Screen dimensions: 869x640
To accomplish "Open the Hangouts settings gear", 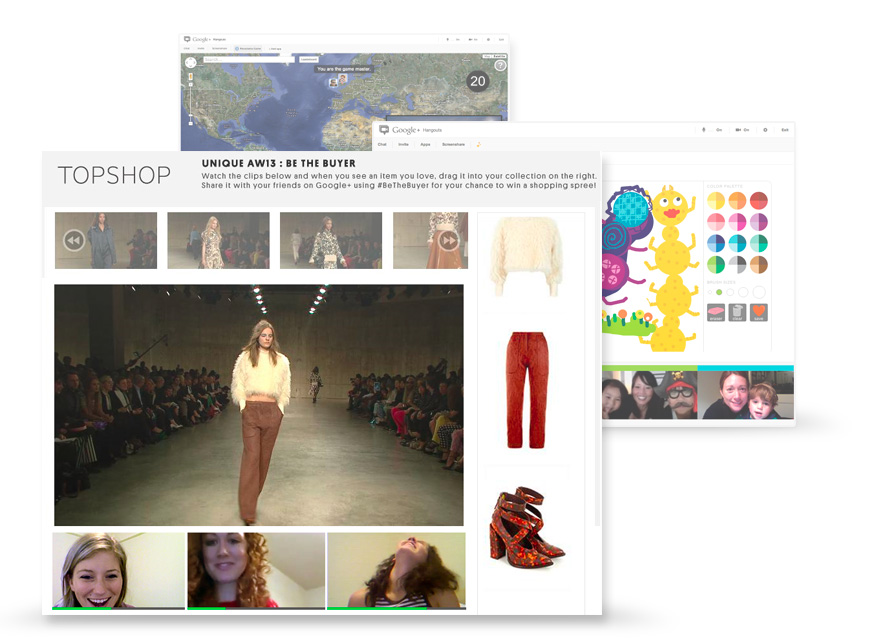I will pos(763,131).
